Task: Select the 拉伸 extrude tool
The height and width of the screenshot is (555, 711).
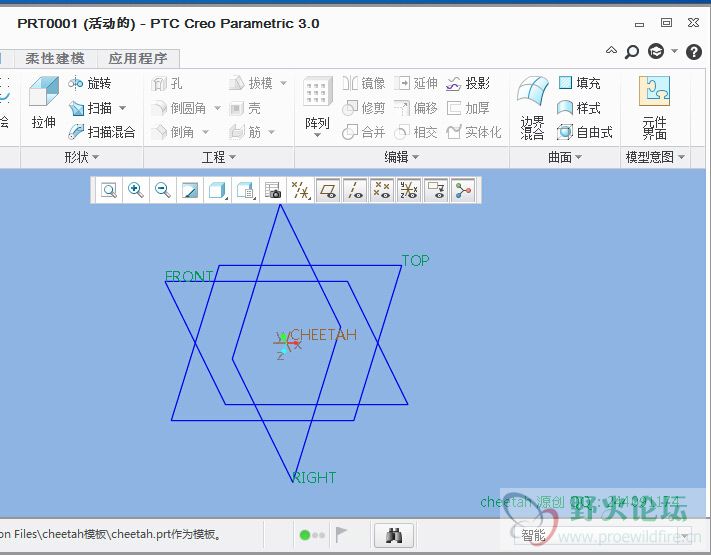Action: (44, 103)
